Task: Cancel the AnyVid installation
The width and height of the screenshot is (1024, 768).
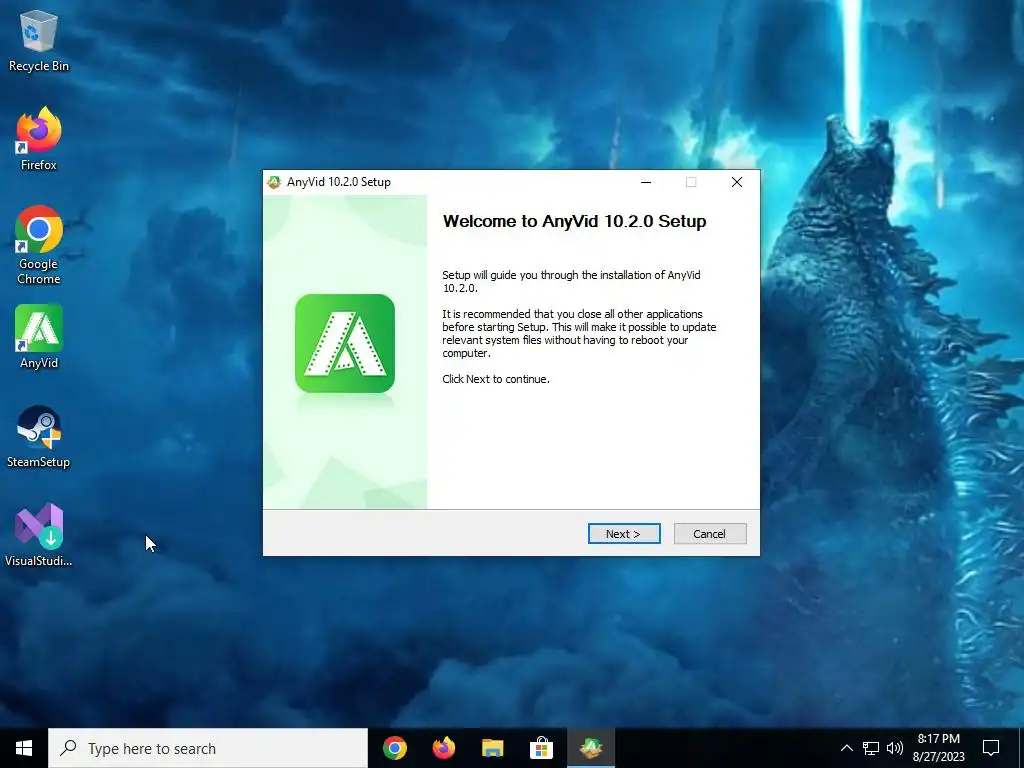Action: (x=710, y=534)
